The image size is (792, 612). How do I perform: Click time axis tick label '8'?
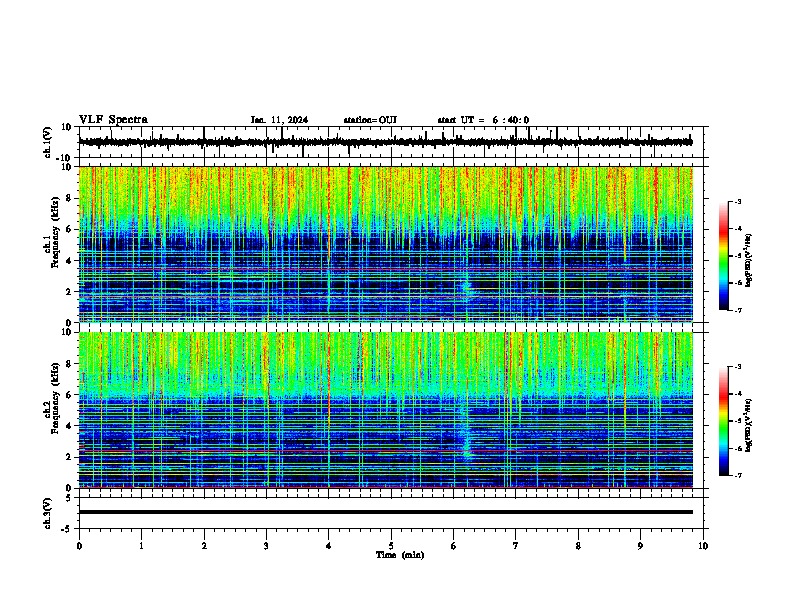(x=578, y=546)
